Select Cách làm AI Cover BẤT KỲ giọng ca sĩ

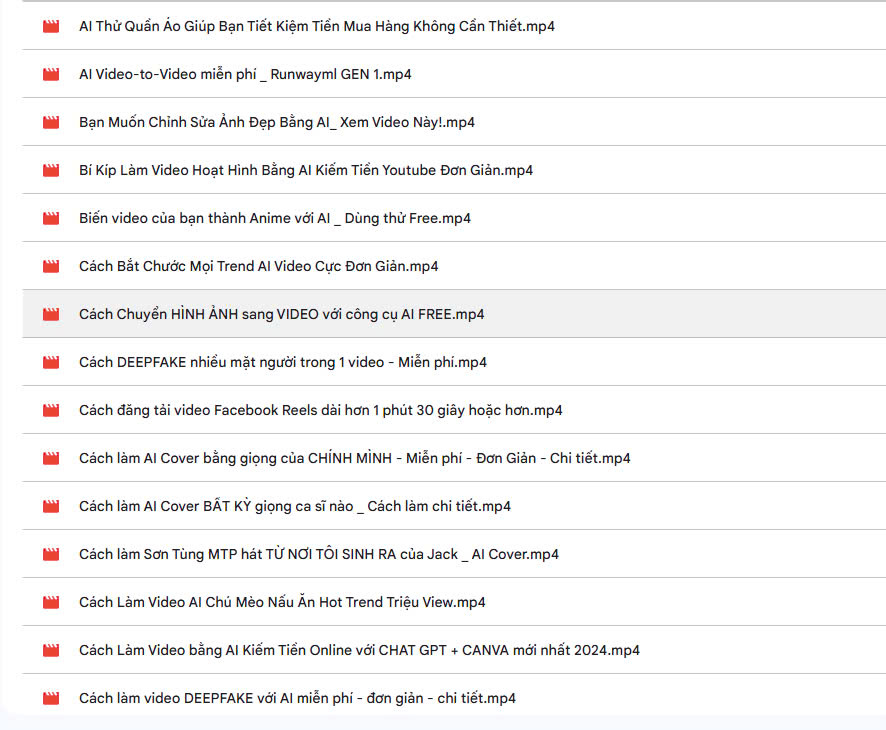[x=295, y=506]
